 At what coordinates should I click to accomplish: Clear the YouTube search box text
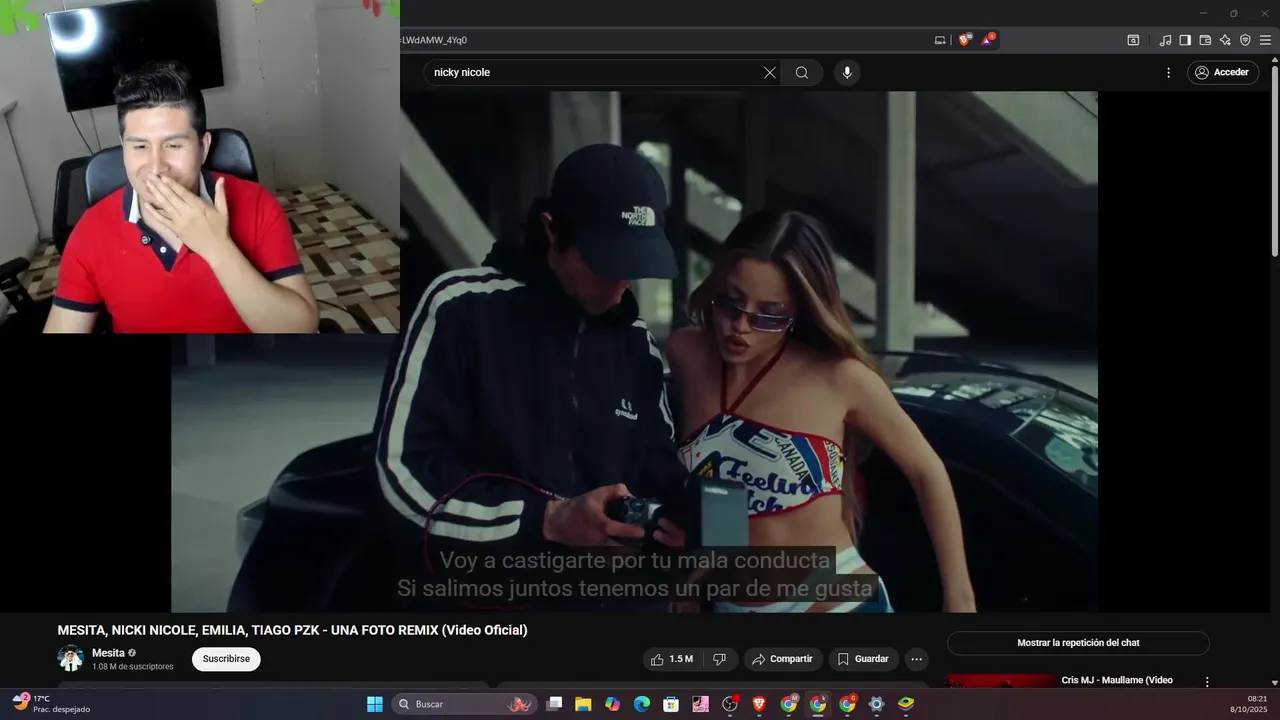(x=770, y=72)
